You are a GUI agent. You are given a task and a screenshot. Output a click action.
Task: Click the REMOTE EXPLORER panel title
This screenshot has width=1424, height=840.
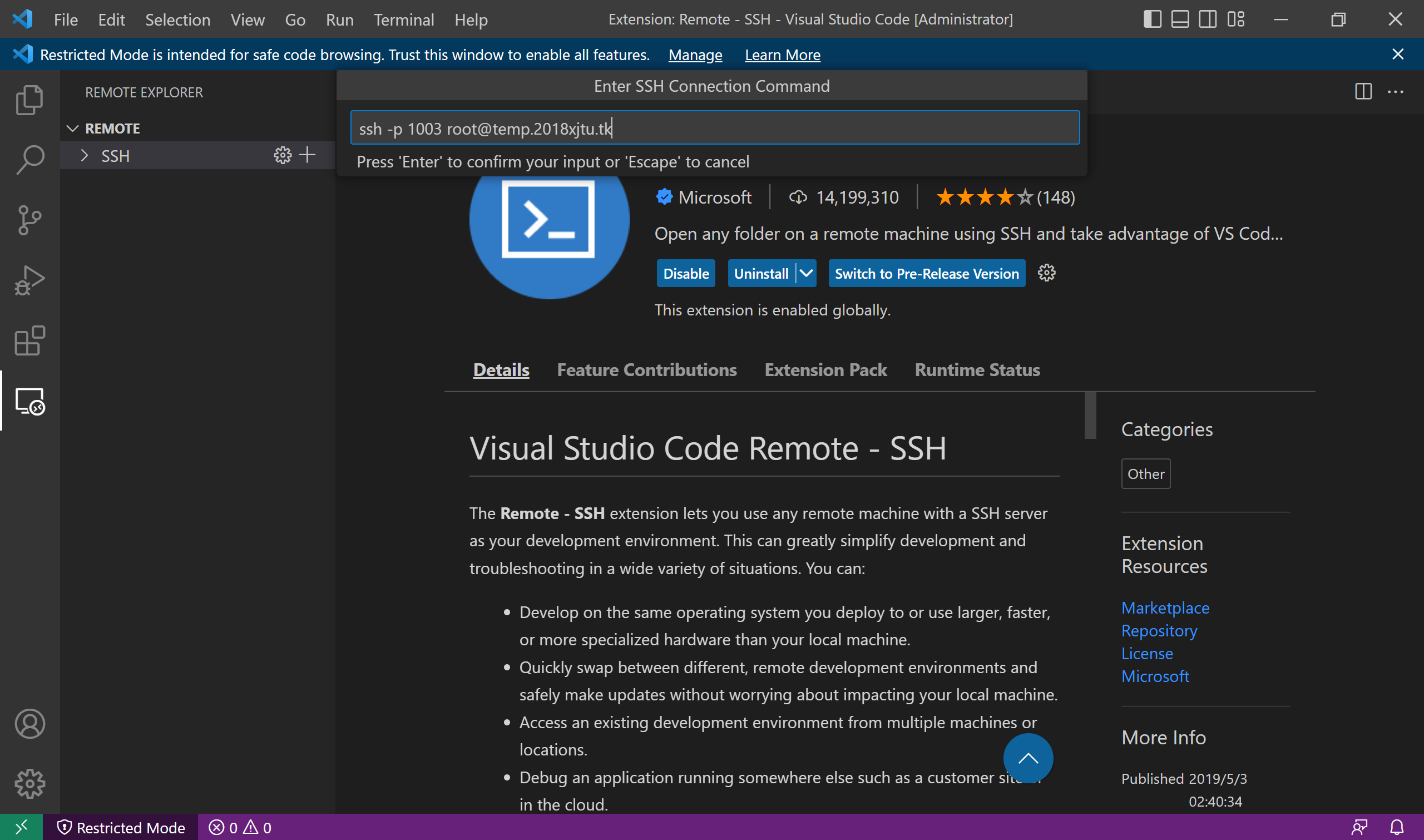point(144,92)
